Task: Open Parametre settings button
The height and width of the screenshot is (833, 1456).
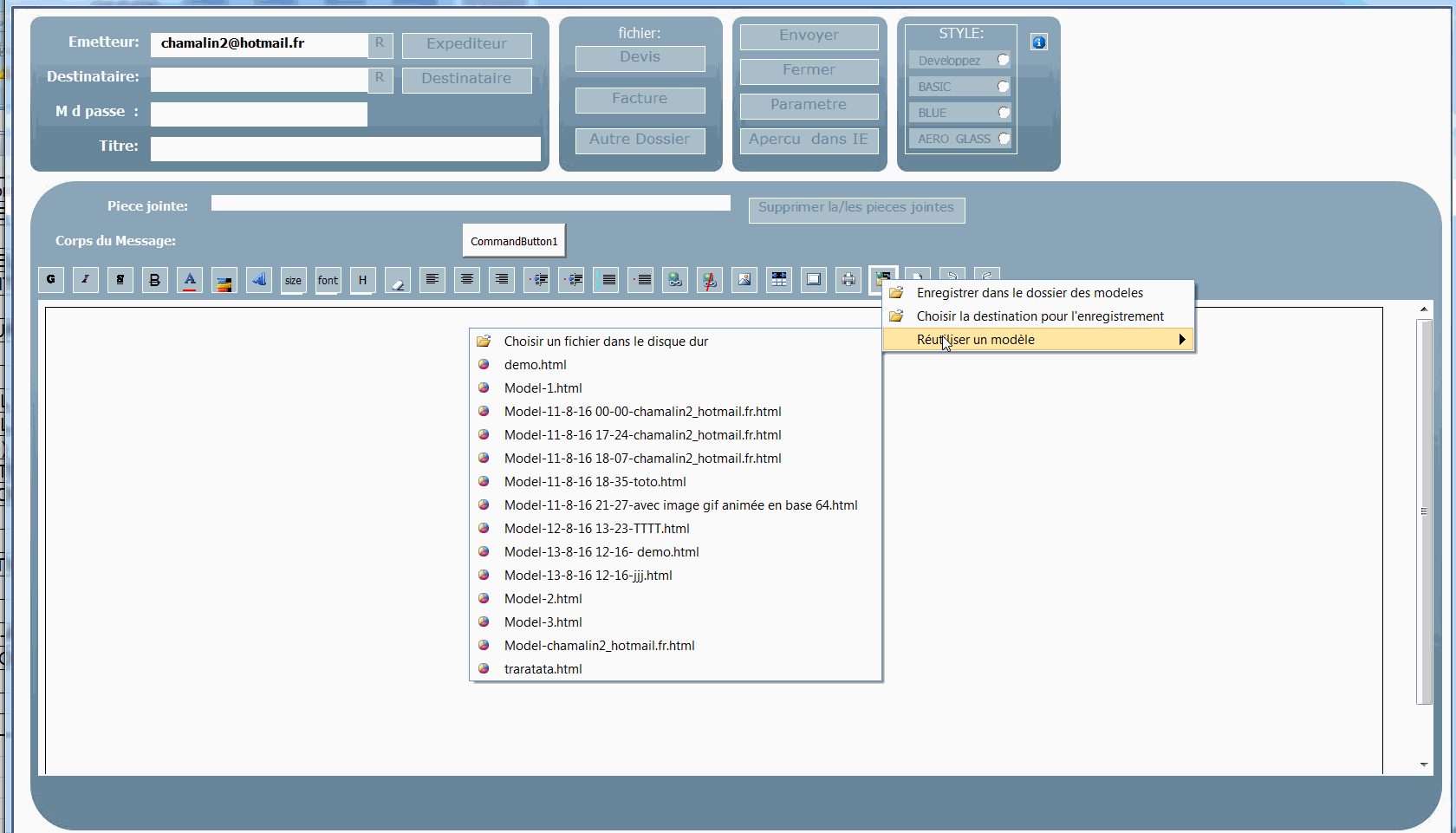Action: point(809,106)
